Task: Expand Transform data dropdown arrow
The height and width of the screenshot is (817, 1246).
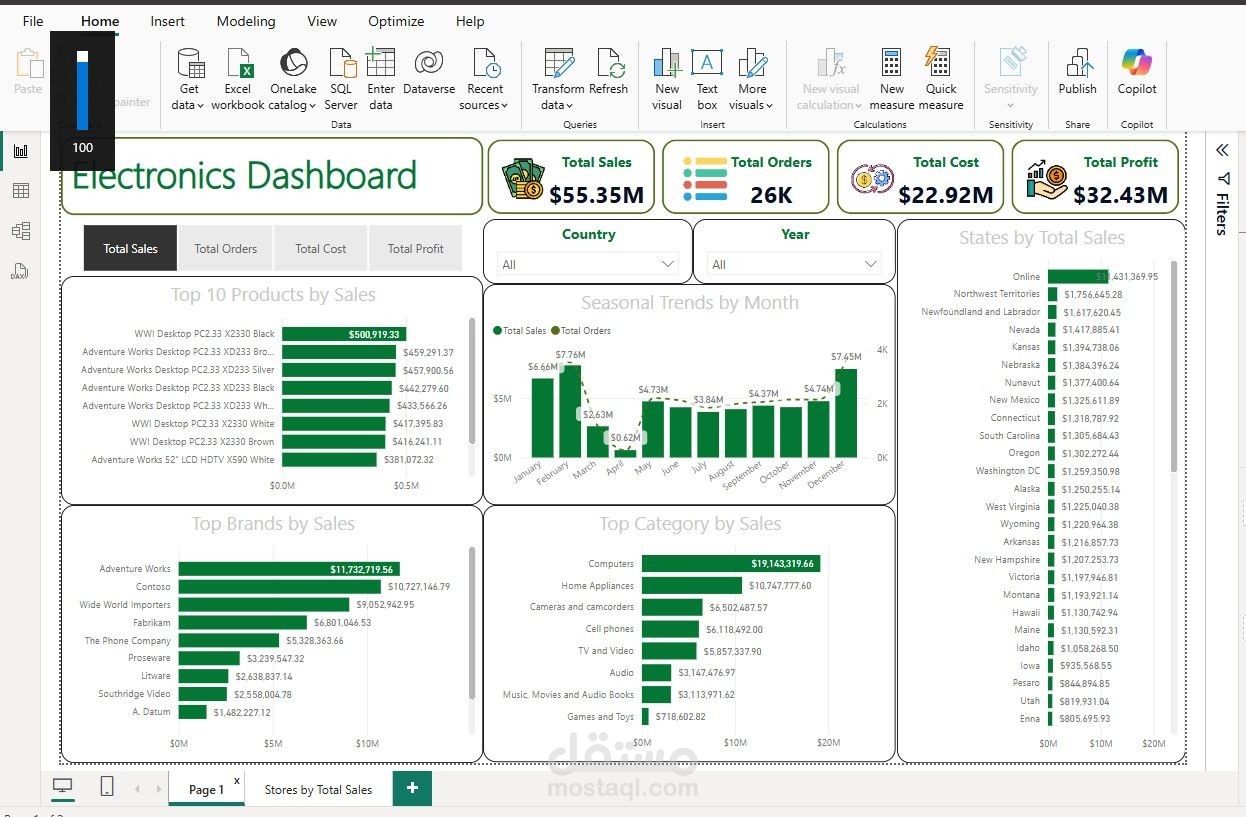Action: pos(569,105)
